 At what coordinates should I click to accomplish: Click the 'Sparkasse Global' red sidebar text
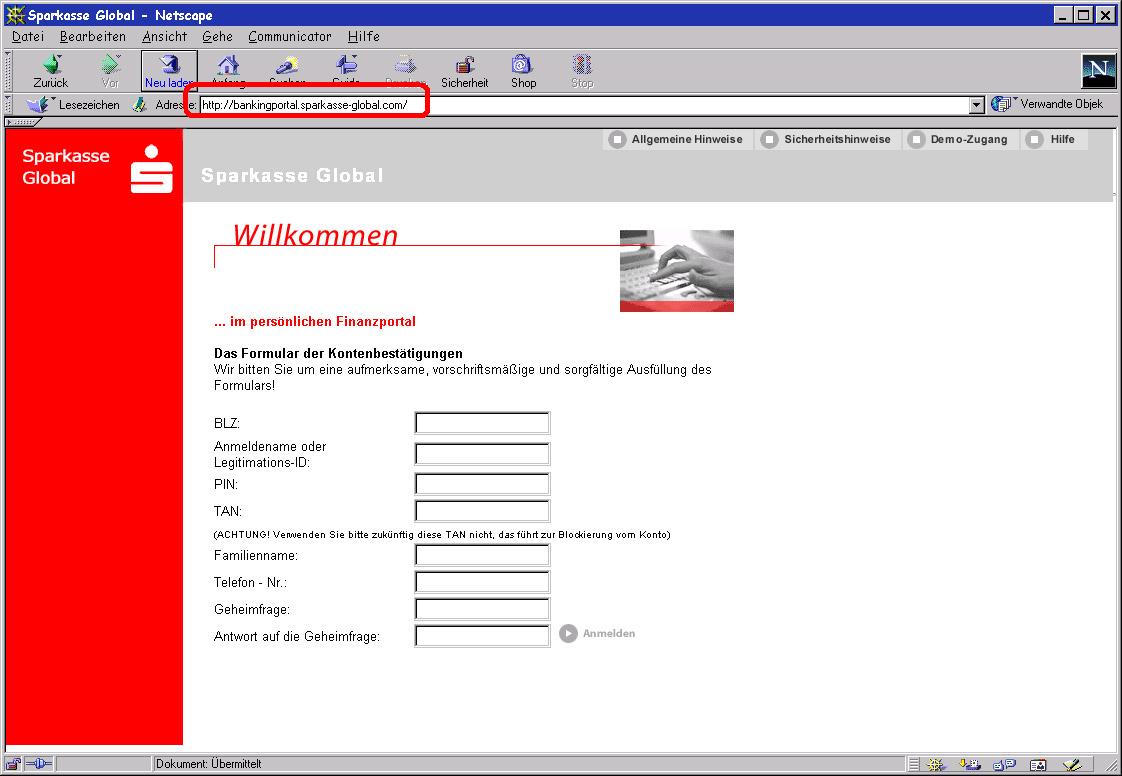pos(66,167)
